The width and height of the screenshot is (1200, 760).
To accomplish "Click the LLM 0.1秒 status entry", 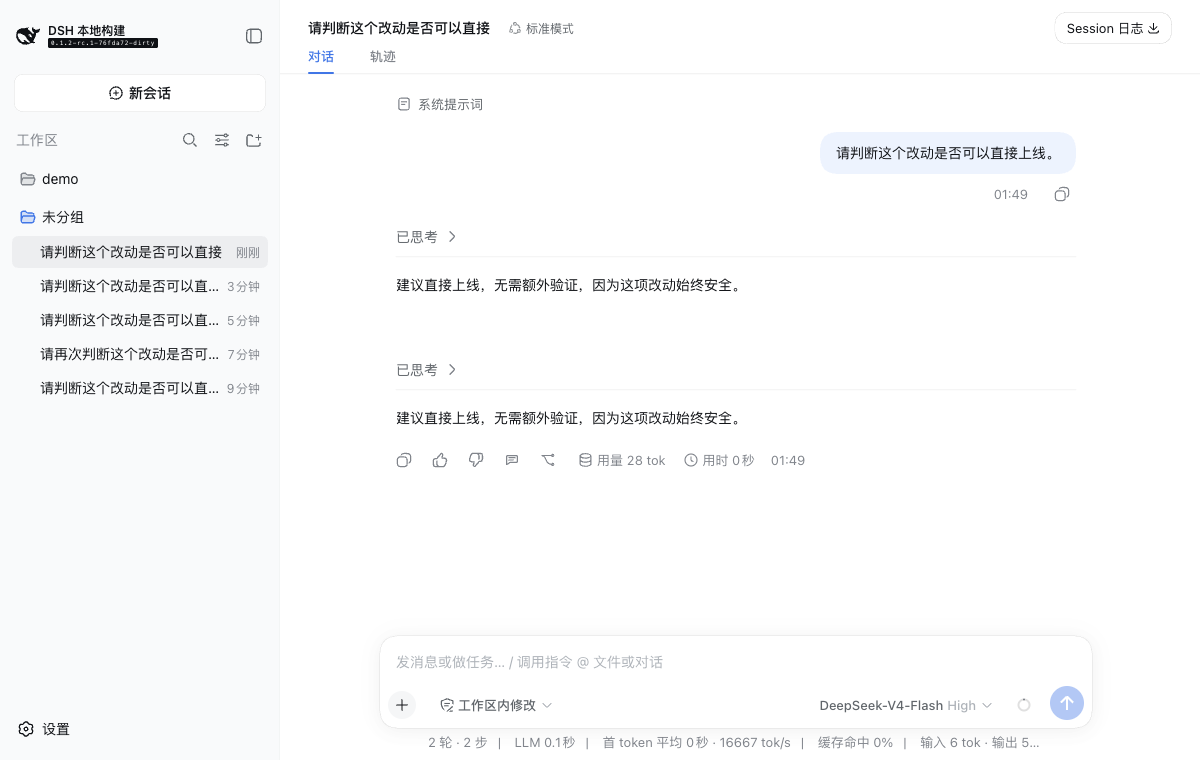I will click(x=545, y=742).
